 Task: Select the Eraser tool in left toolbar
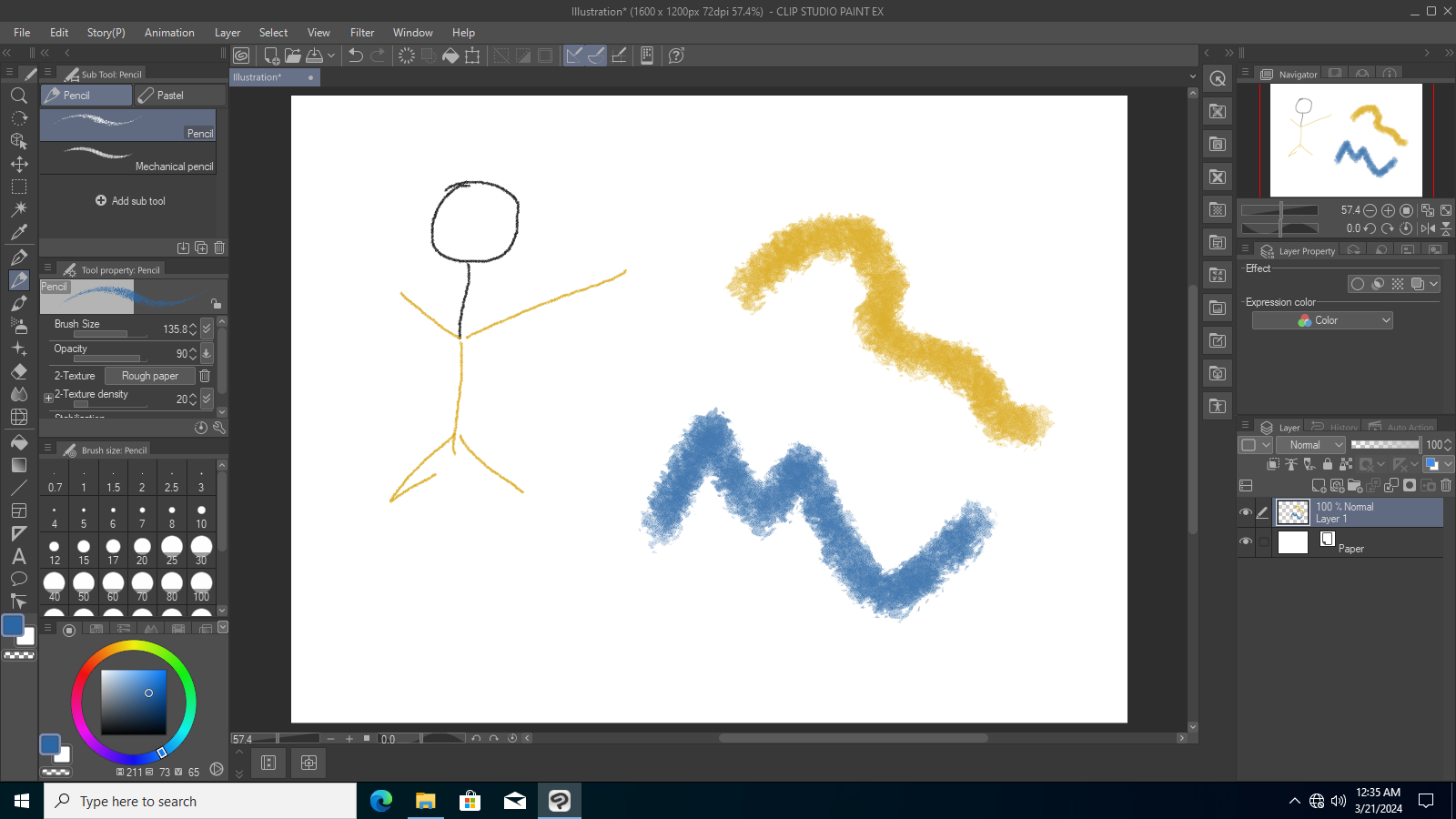(19, 371)
